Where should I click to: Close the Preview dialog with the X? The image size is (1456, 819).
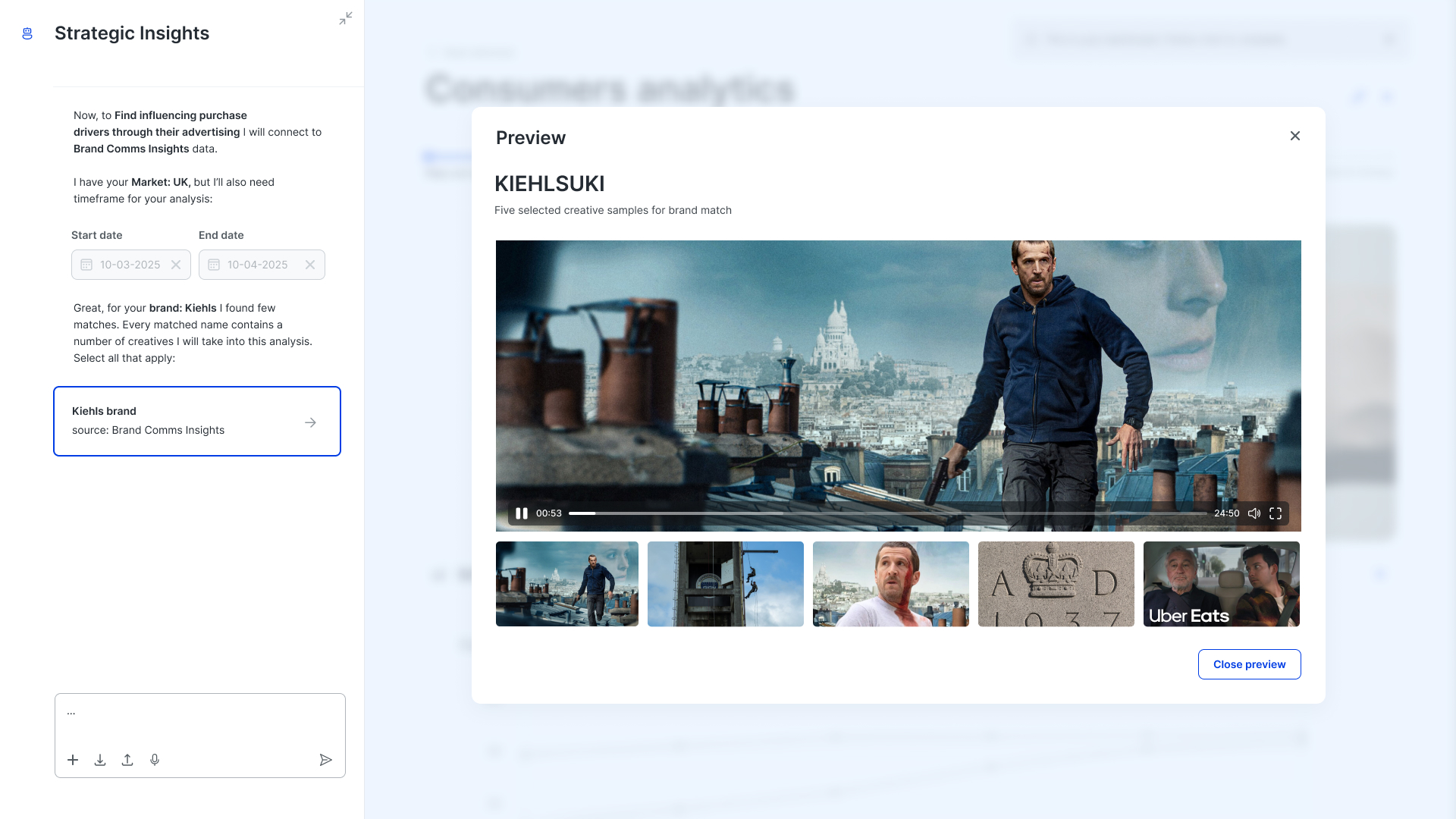1295,136
